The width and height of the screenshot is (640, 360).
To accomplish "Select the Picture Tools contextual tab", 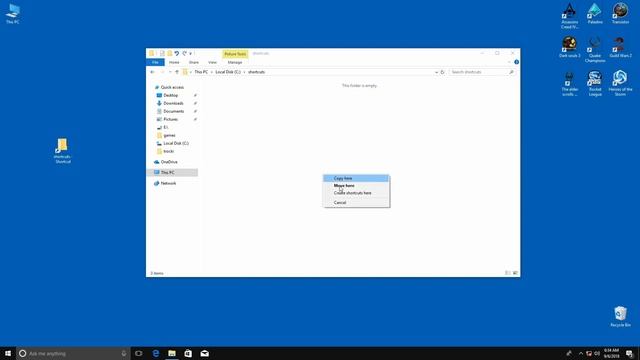I will [x=235, y=54].
